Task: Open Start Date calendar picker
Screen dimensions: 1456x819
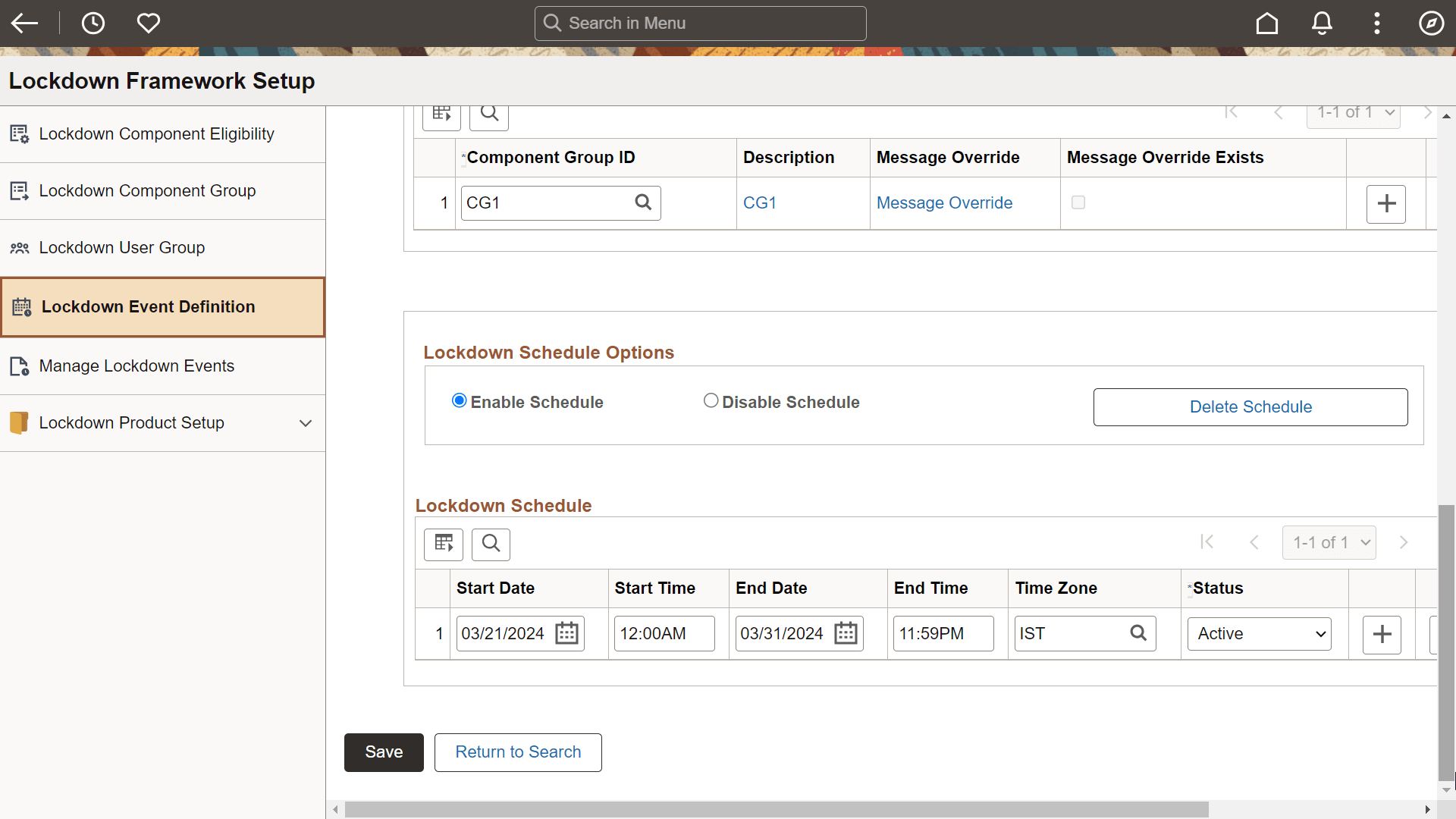Action: tap(566, 633)
